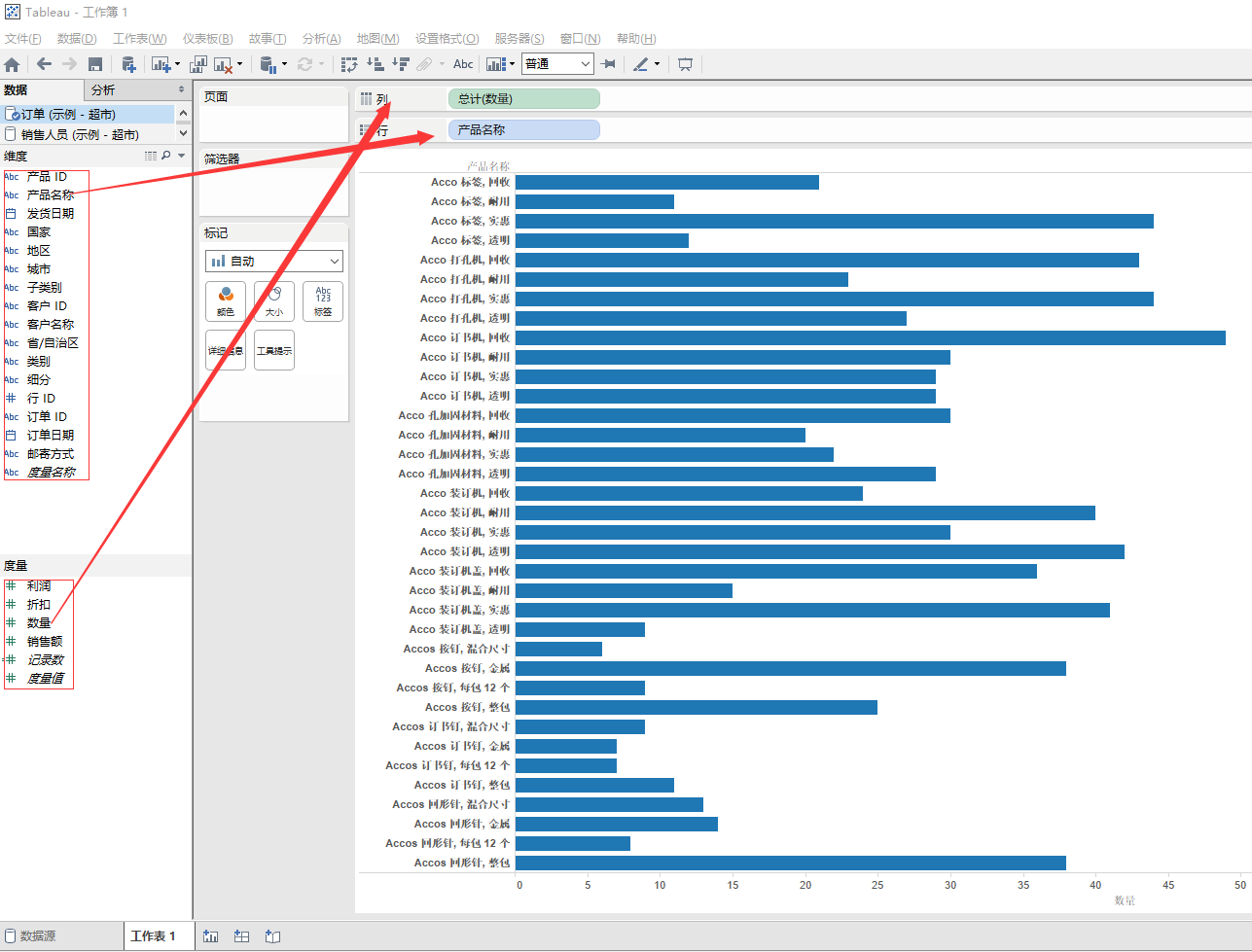Viewport: 1252px width, 952px height.
Task: Expand the Show Me chart dropdown arrow
Action: (x=512, y=64)
